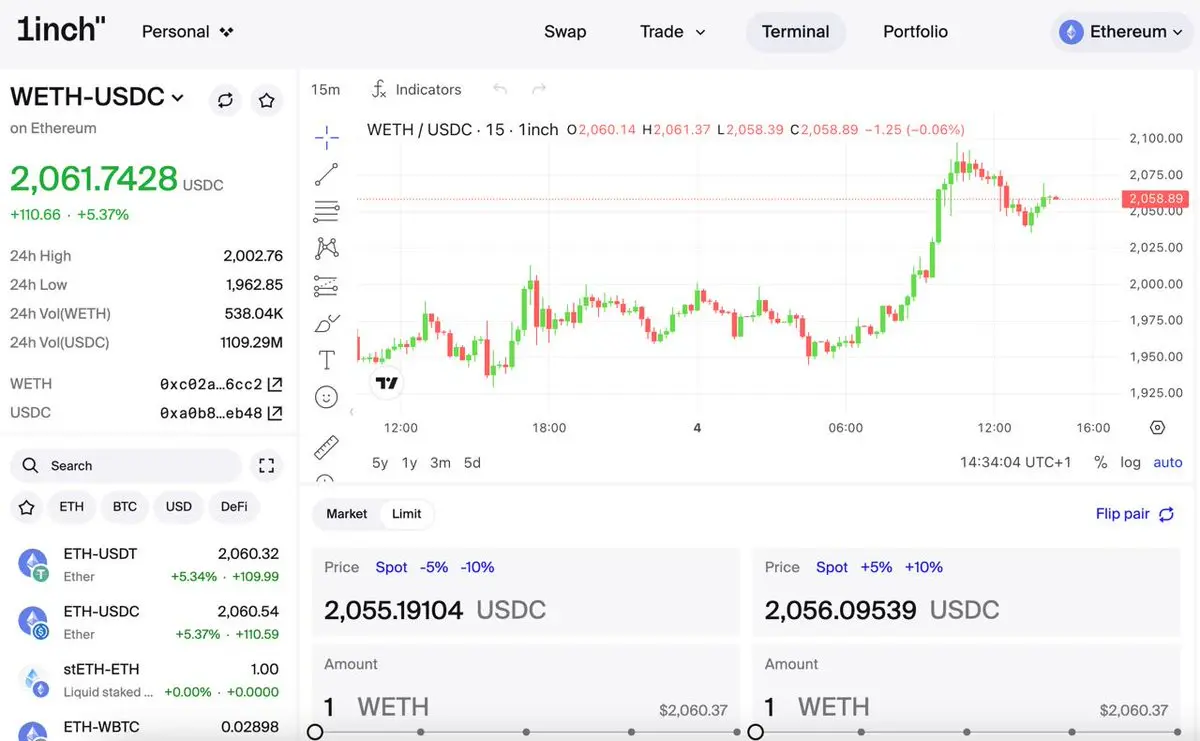Click the ETH-USDT token pair icon
The height and width of the screenshot is (741, 1200).
coord(34,564)
